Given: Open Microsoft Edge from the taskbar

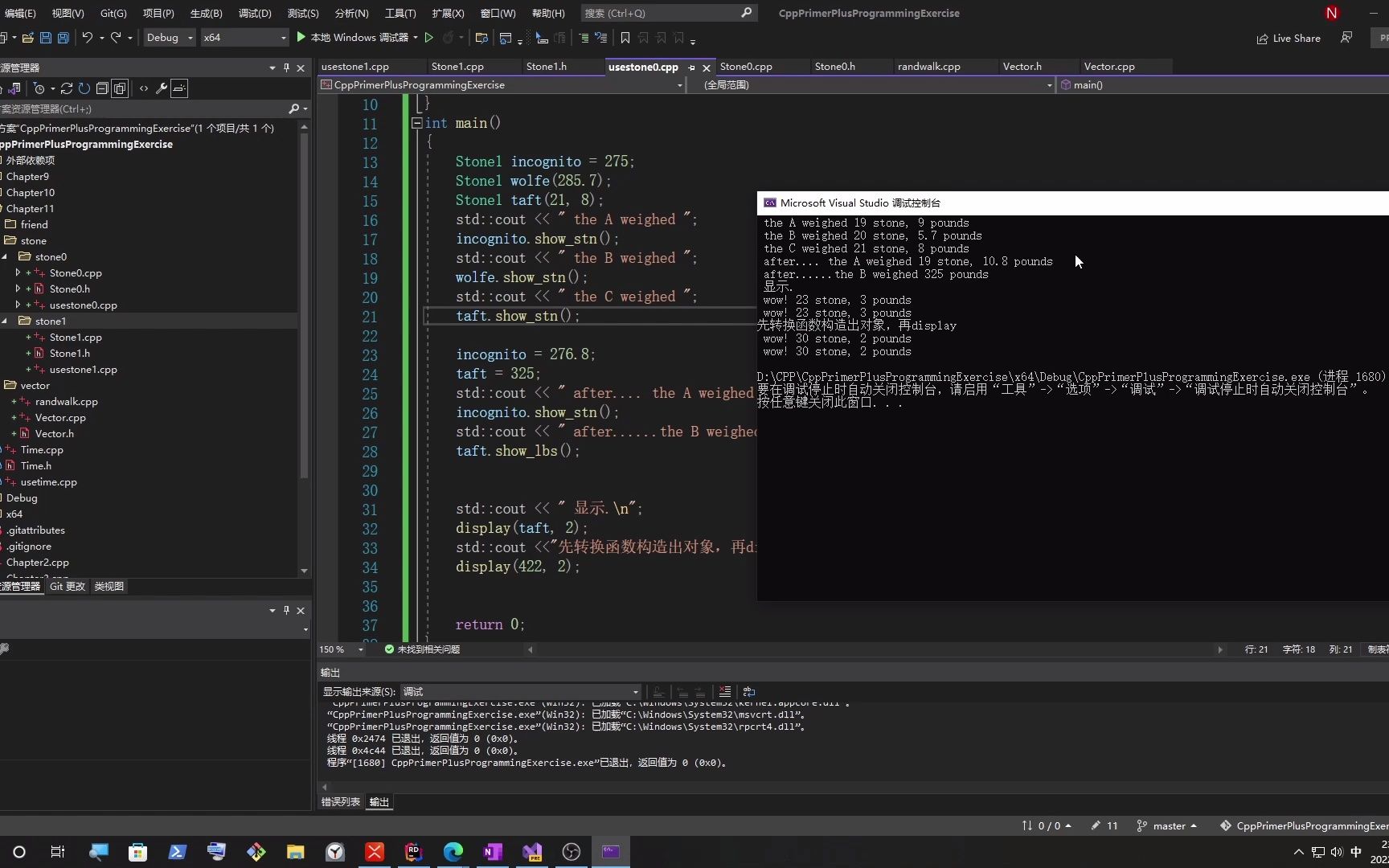Looking at the screenshot, I should [x=453, y=852].
